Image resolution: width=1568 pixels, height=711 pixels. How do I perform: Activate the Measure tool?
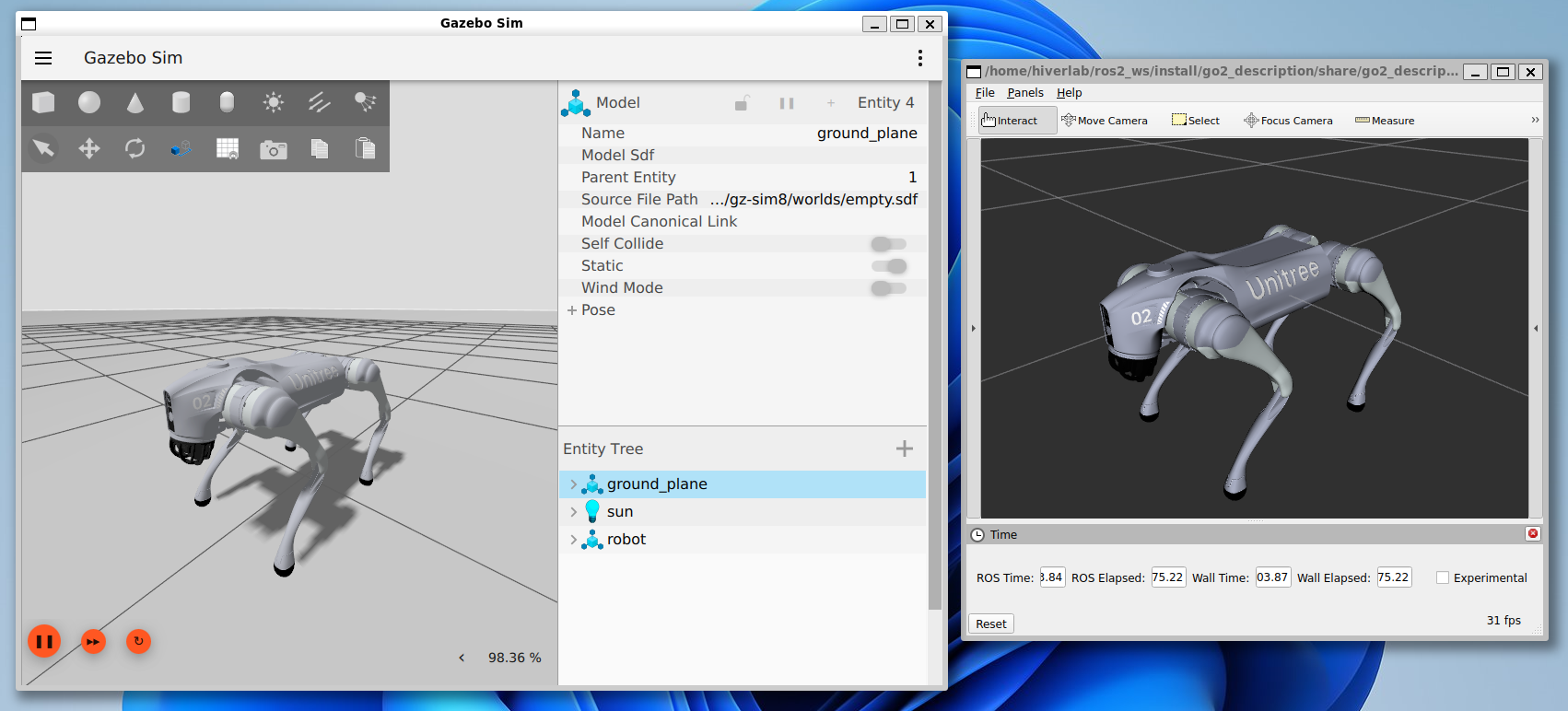point(1385,120)
